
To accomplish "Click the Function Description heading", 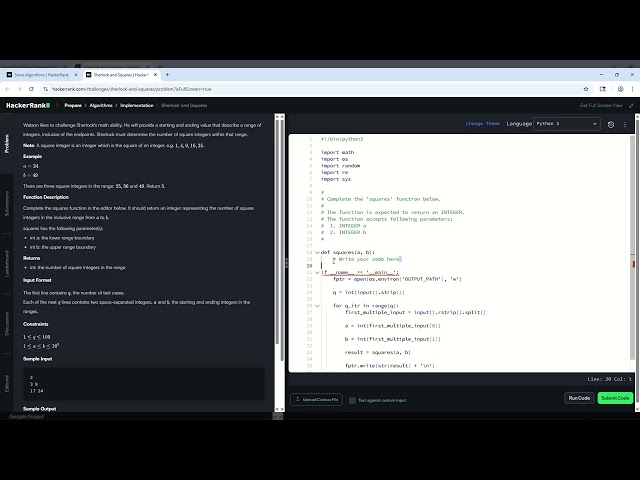I will click(46, 197).
